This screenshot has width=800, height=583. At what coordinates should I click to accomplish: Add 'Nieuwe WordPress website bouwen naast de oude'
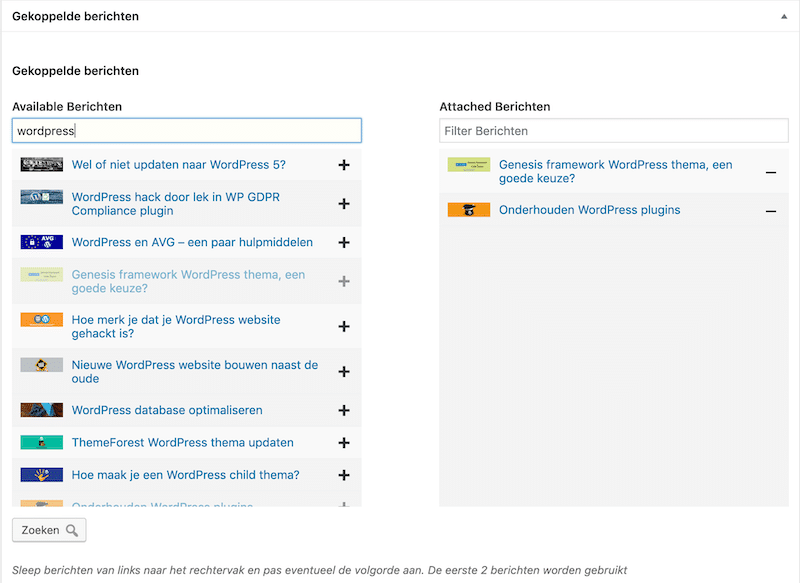(x=344, y=371)
